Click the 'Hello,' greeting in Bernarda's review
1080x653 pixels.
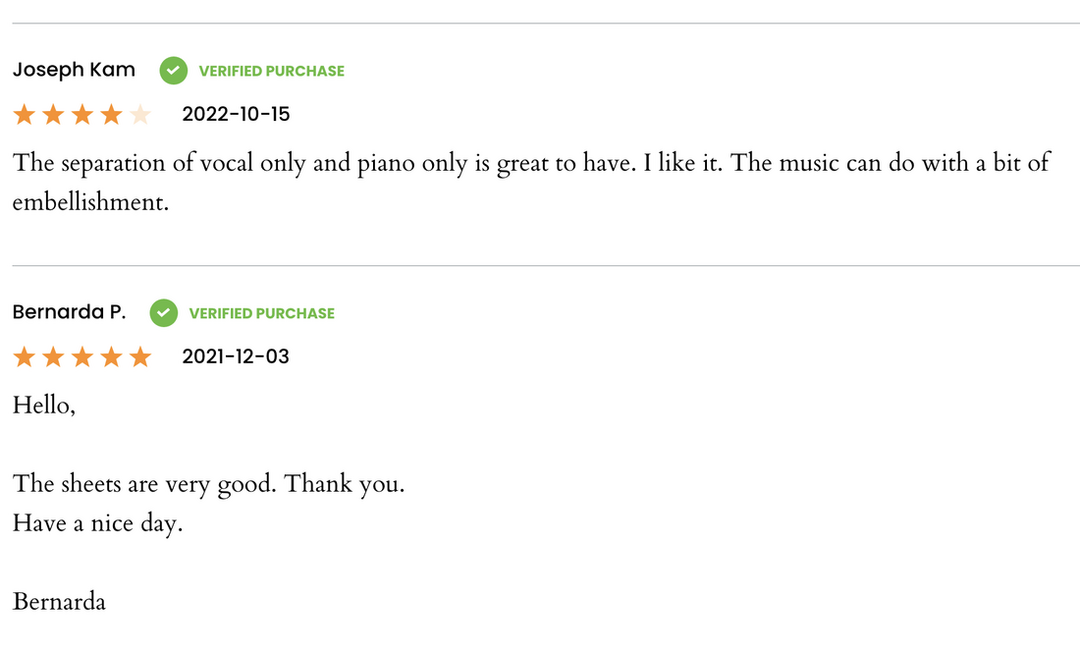44,406
